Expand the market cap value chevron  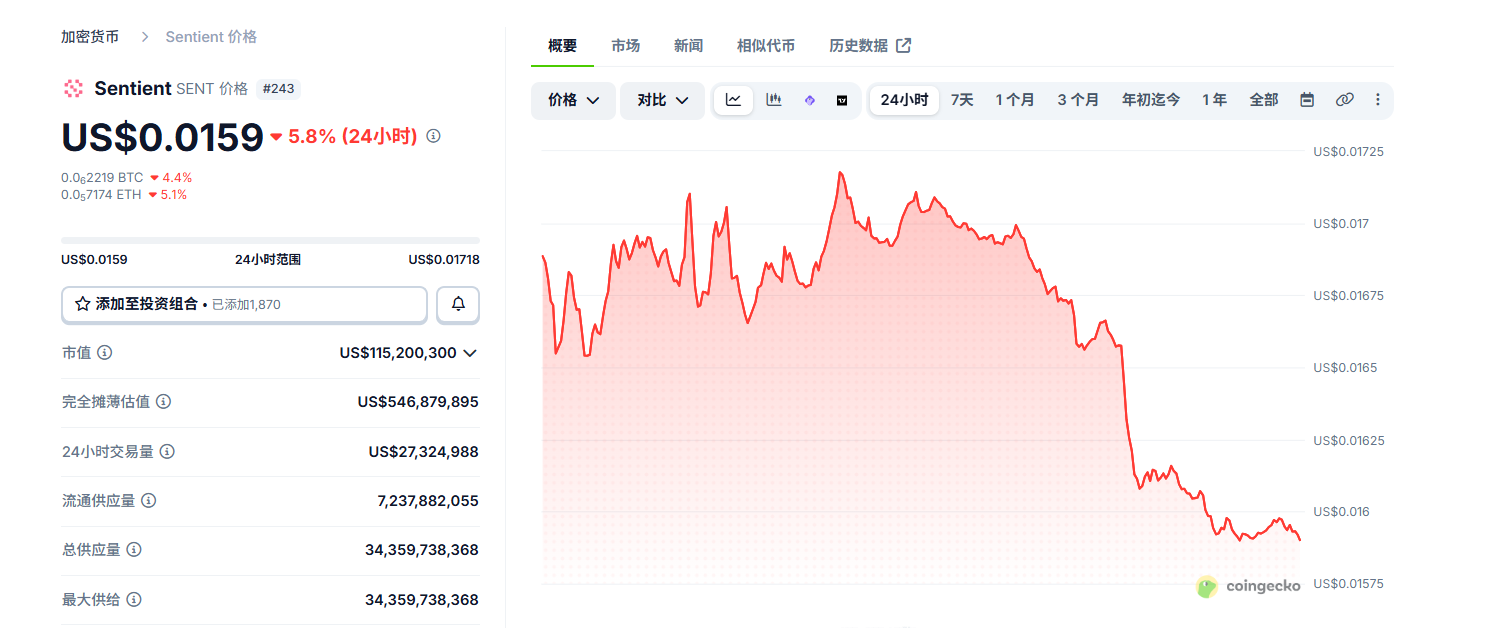pos(470,353)
